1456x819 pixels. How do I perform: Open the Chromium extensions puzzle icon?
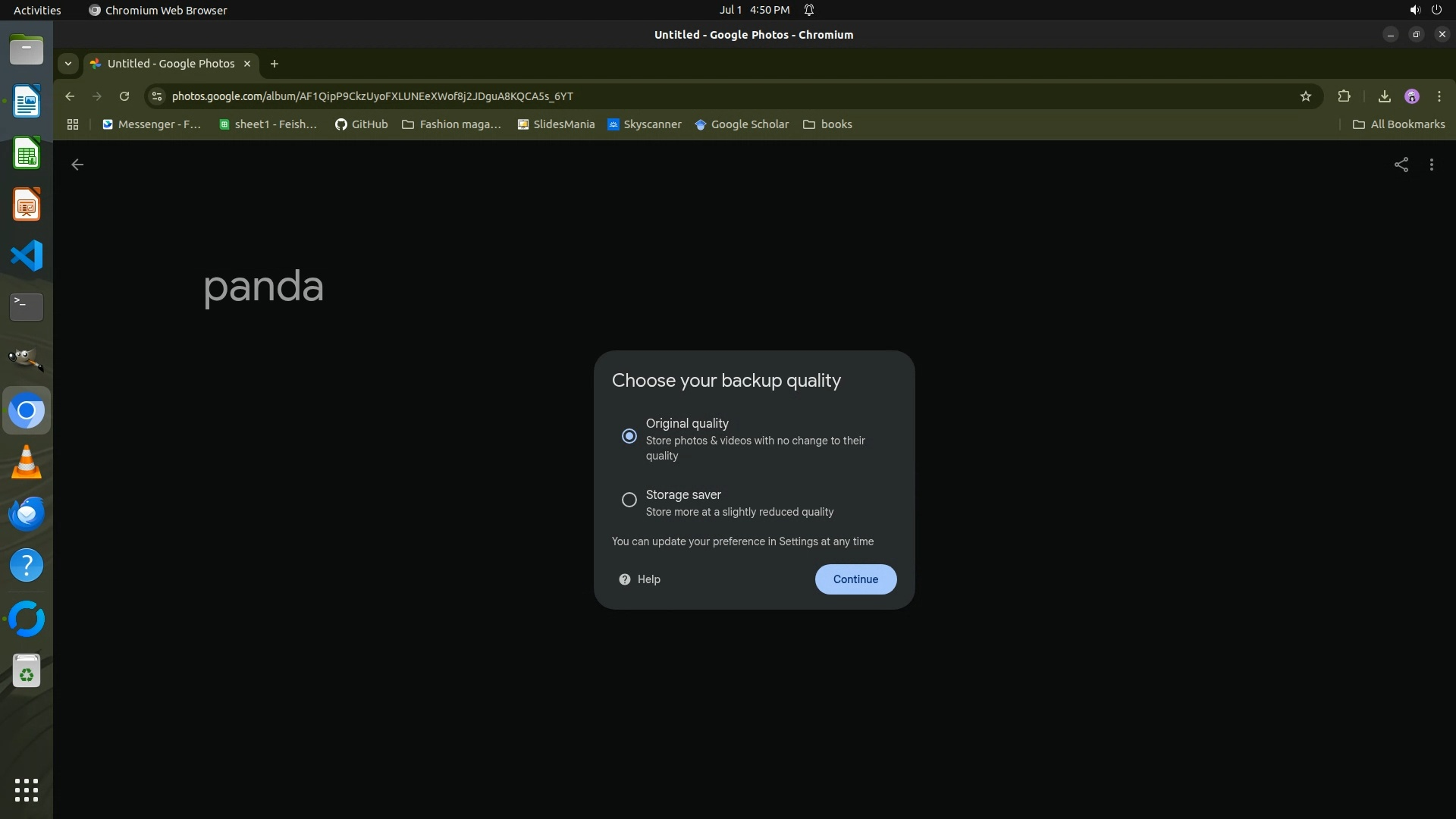click(x=1344, y=96)
